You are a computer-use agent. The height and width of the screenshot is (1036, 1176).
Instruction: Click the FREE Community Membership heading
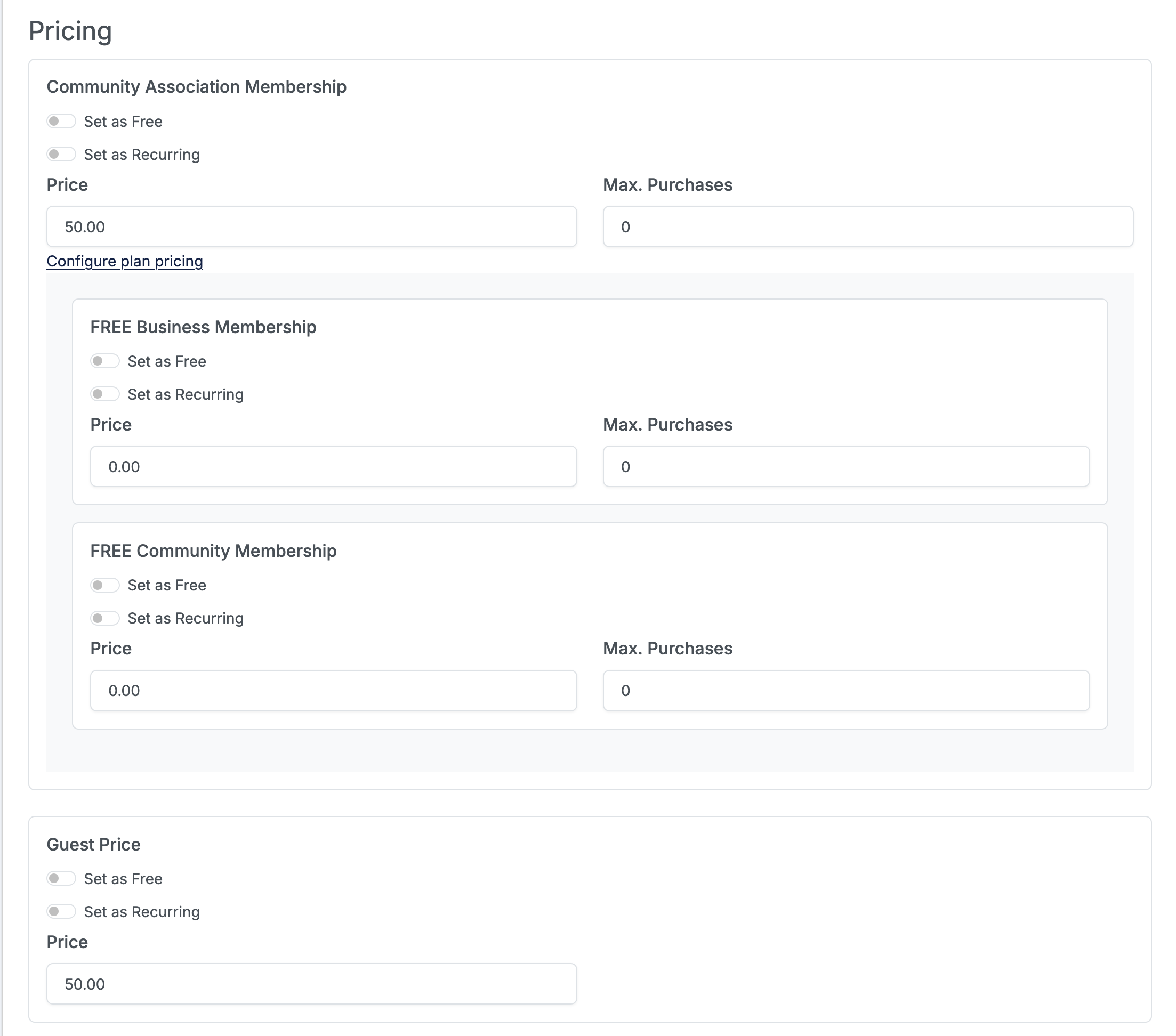[x=213, y=551]
